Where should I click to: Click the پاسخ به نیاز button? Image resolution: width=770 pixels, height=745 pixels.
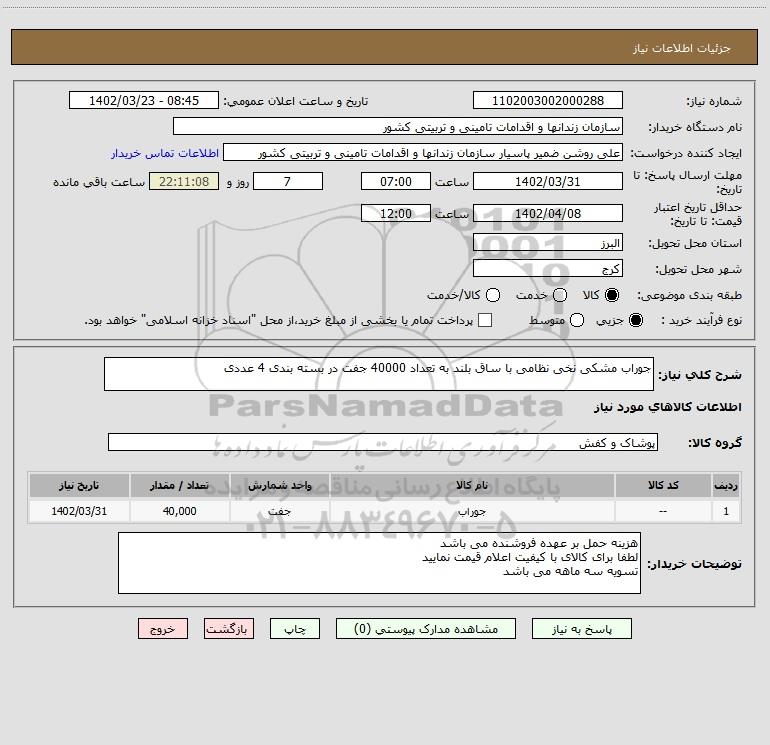(582, 629)
